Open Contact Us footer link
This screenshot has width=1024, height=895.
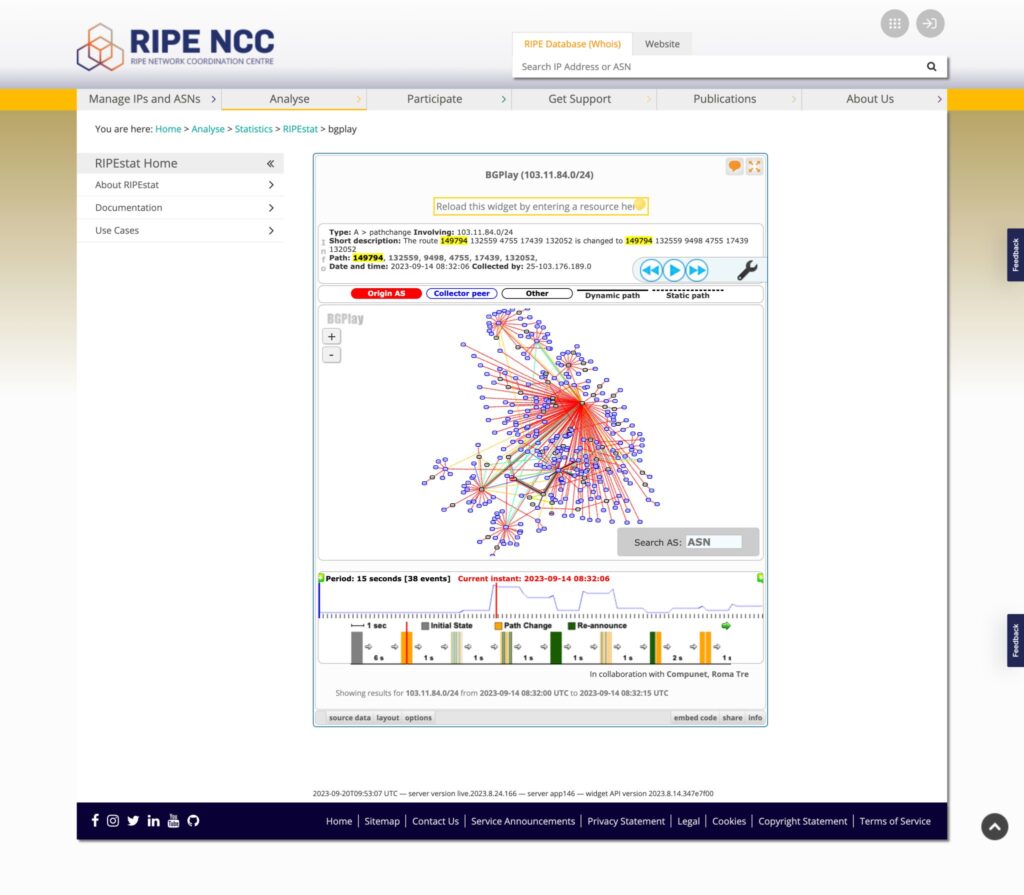click(435, 821)
